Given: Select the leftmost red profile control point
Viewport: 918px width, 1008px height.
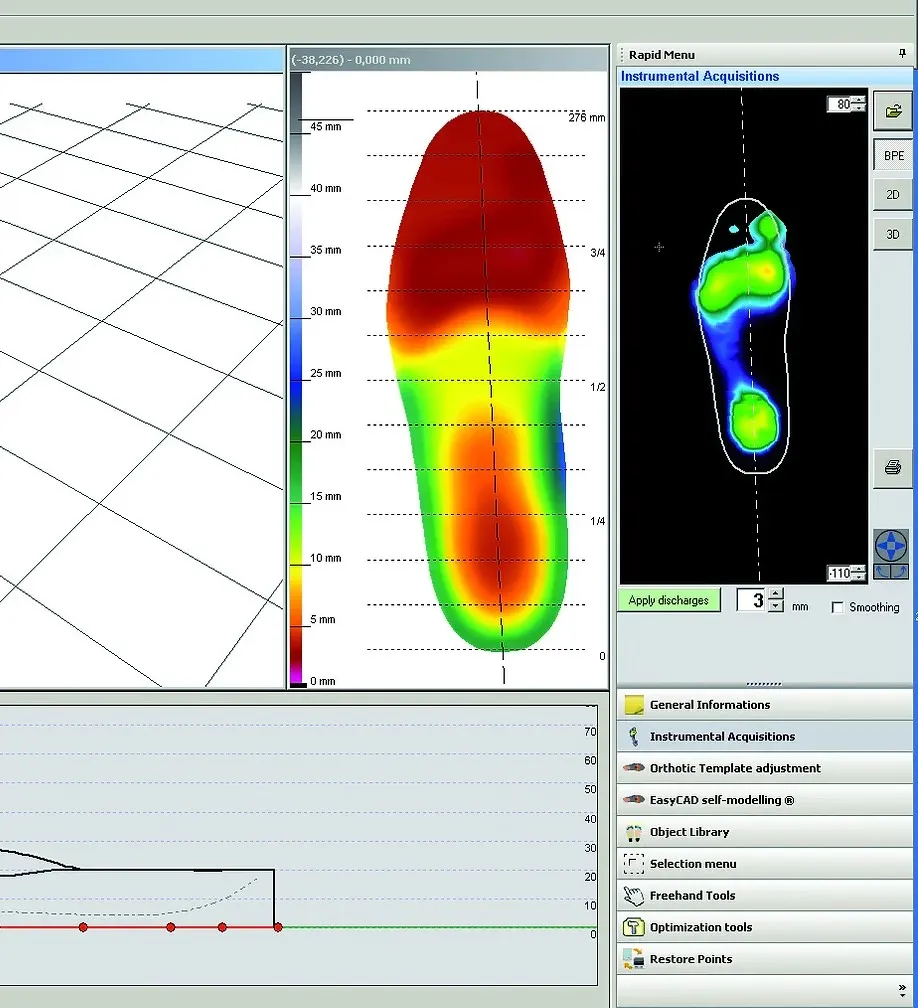Looking at the screenshot, I should tap(83, 927).
